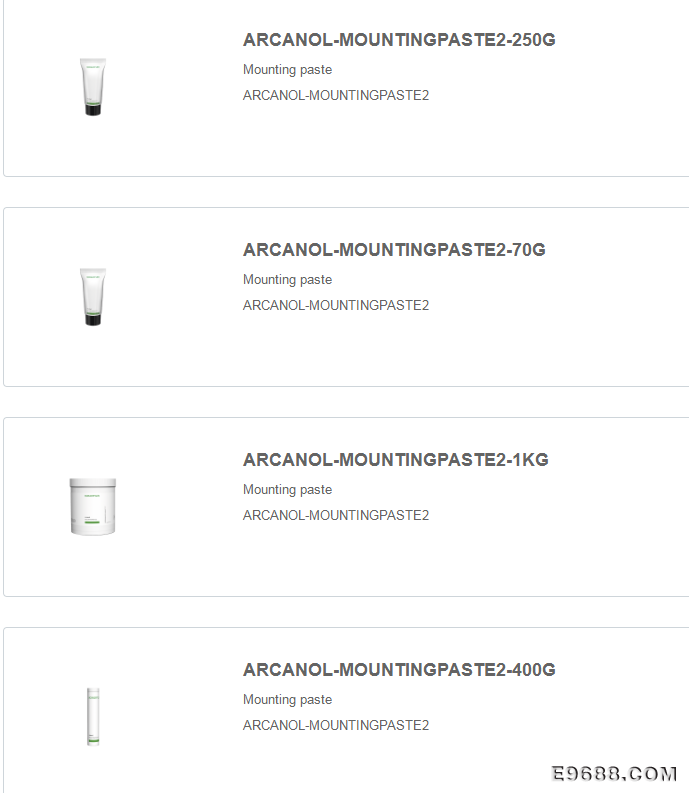Click the 70G mounting paste tube image
Screen dimensions: 689x793
93,297
